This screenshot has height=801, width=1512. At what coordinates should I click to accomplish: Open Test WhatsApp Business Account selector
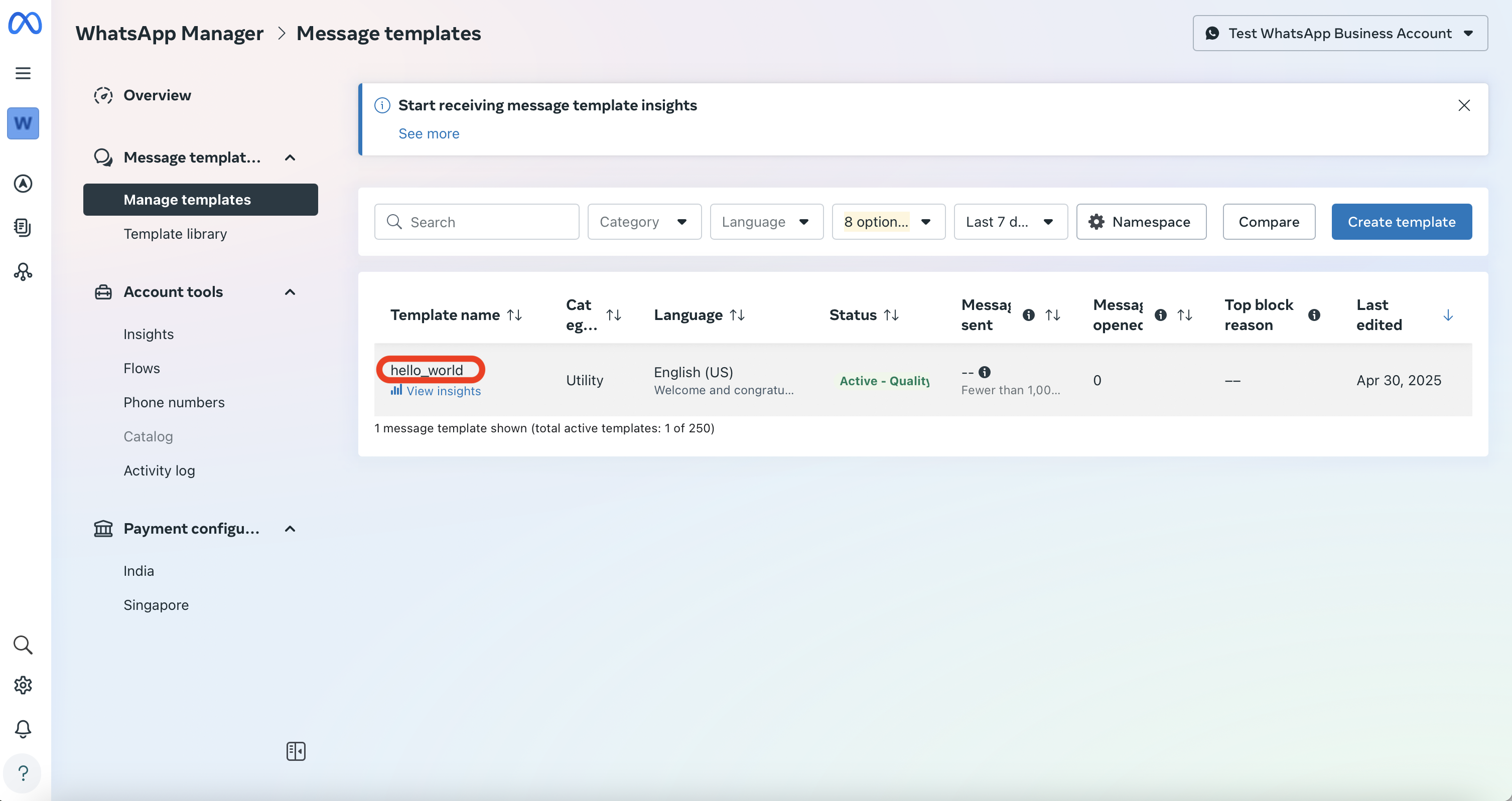click(x=1339, y=34)
